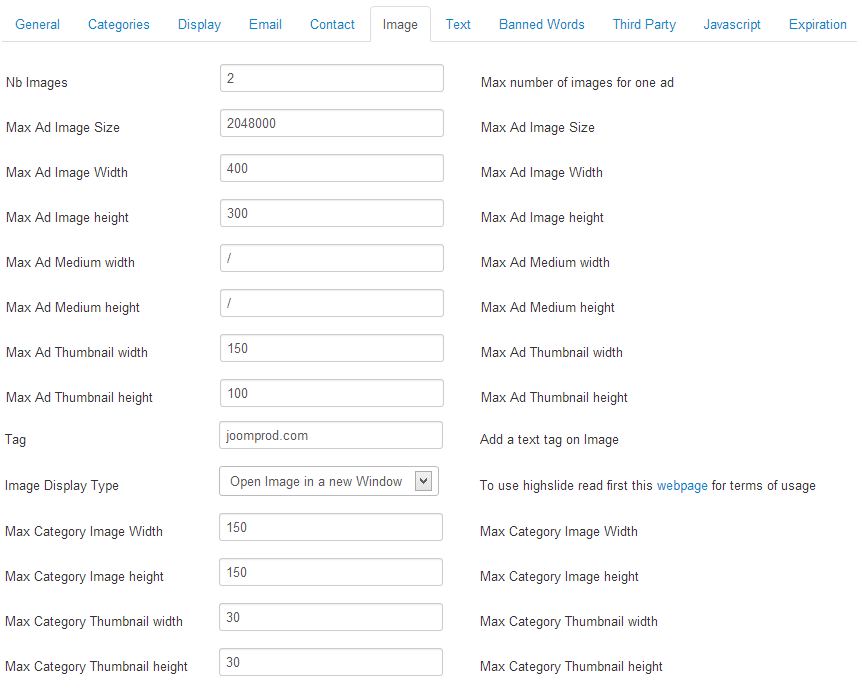Image resolution: width=862 pixels, height=696 pixels.
Task: Follow the highslide webpage link
Action: [682, 486]
